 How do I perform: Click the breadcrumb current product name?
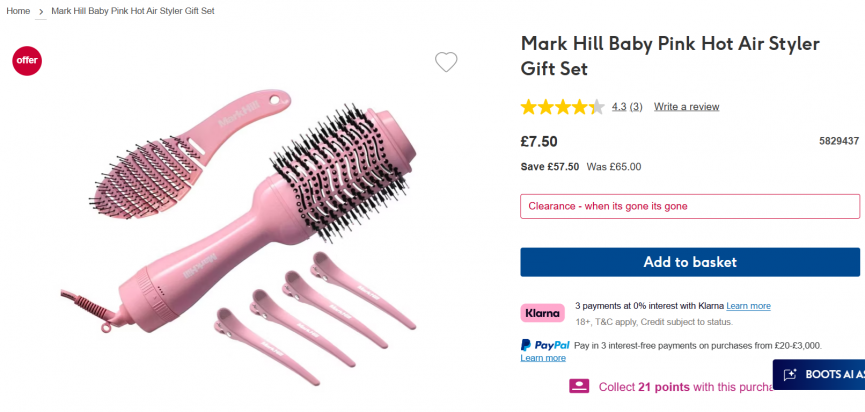(133, 11)
